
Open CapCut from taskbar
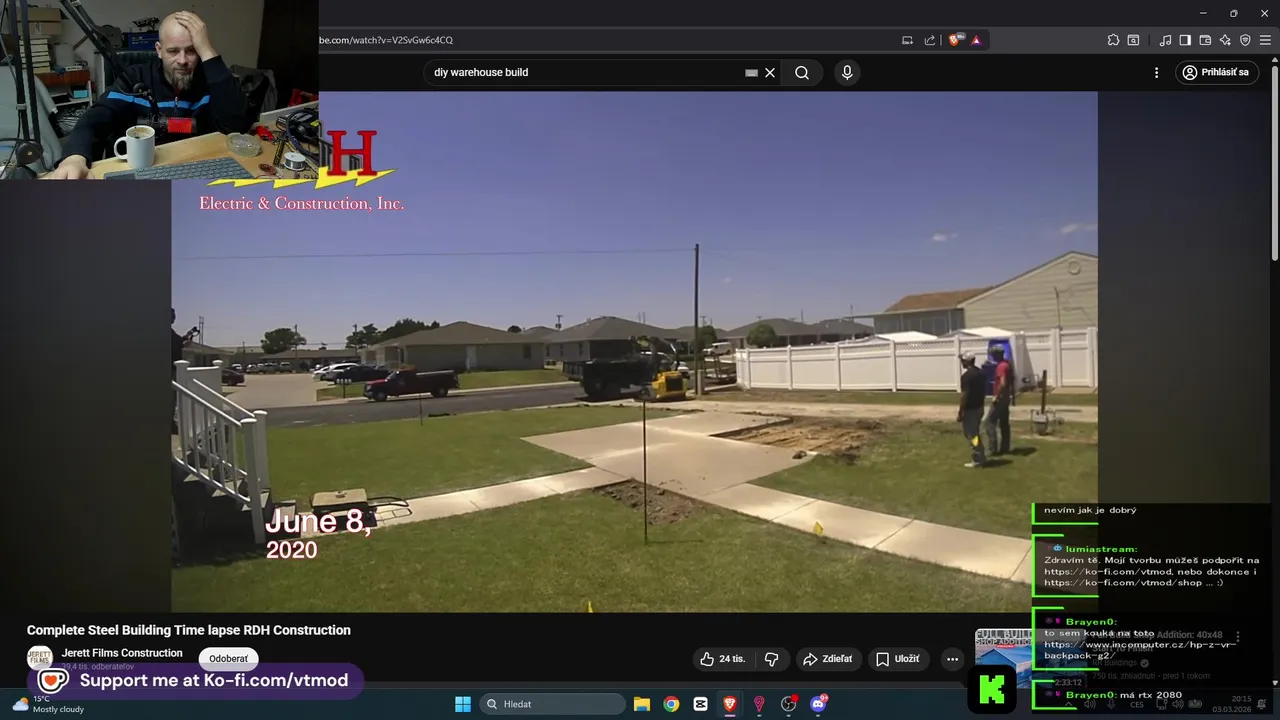coord(700,704)
